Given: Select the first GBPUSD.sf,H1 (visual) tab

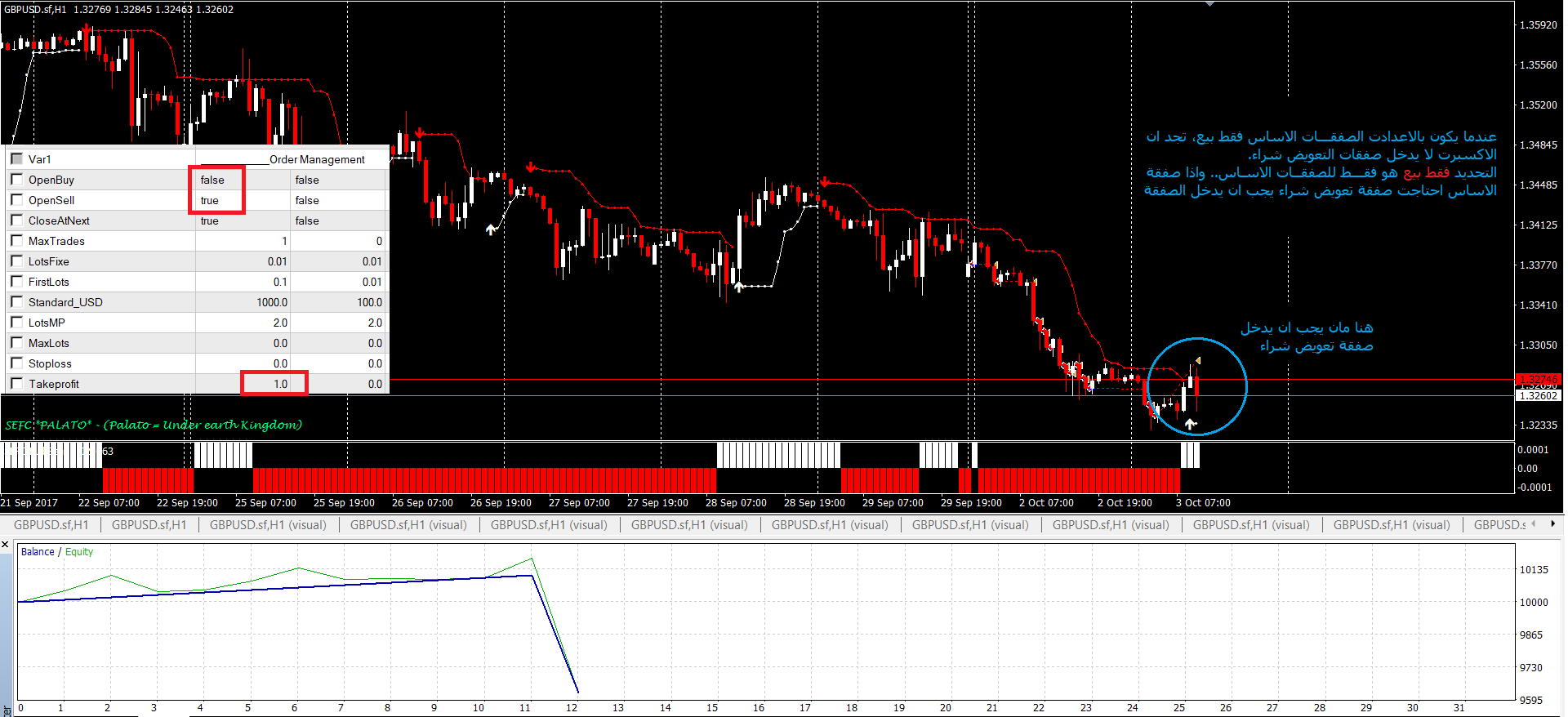Looking at the screenshot, I should tap(267, 525).
